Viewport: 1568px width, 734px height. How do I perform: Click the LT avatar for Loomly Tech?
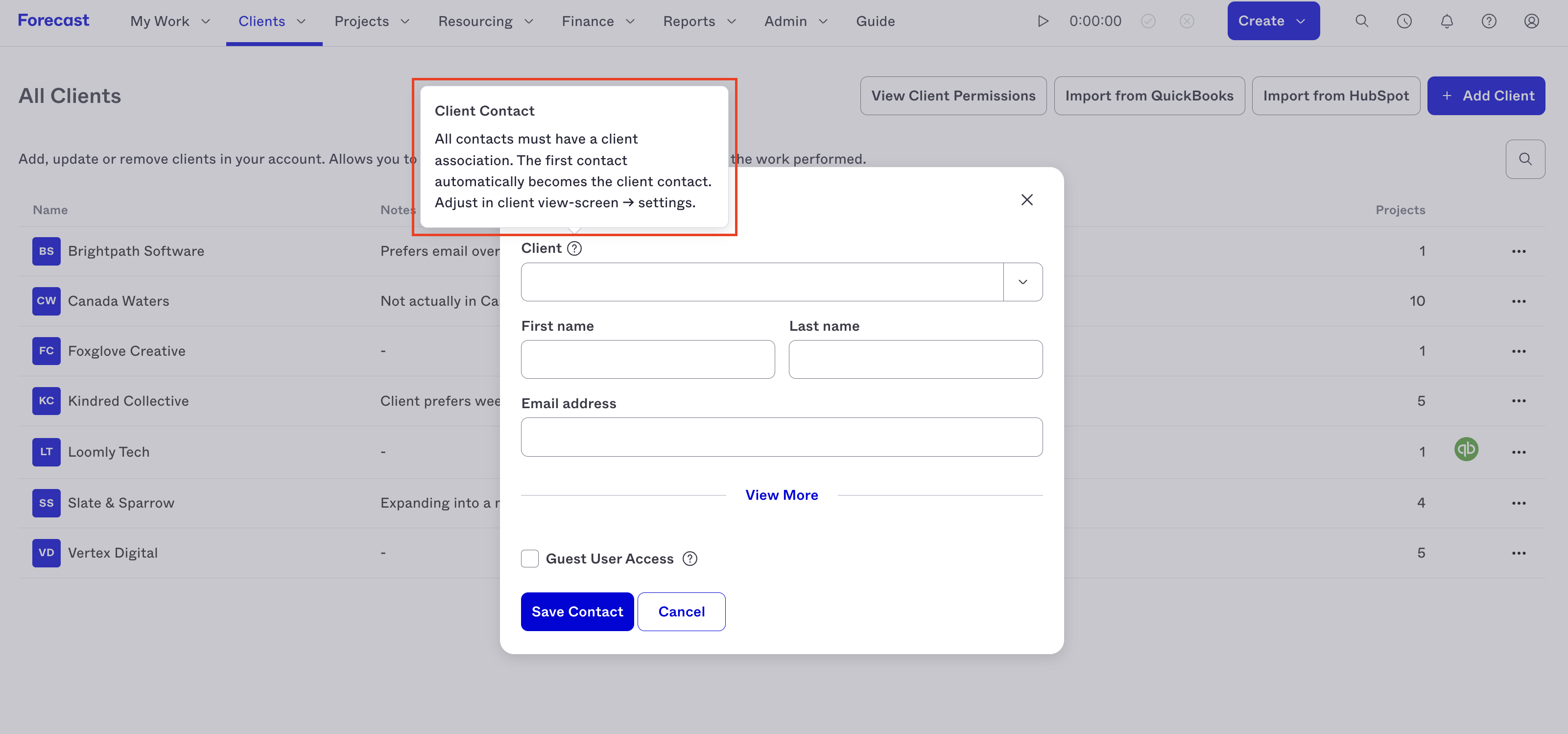[46, 452]
